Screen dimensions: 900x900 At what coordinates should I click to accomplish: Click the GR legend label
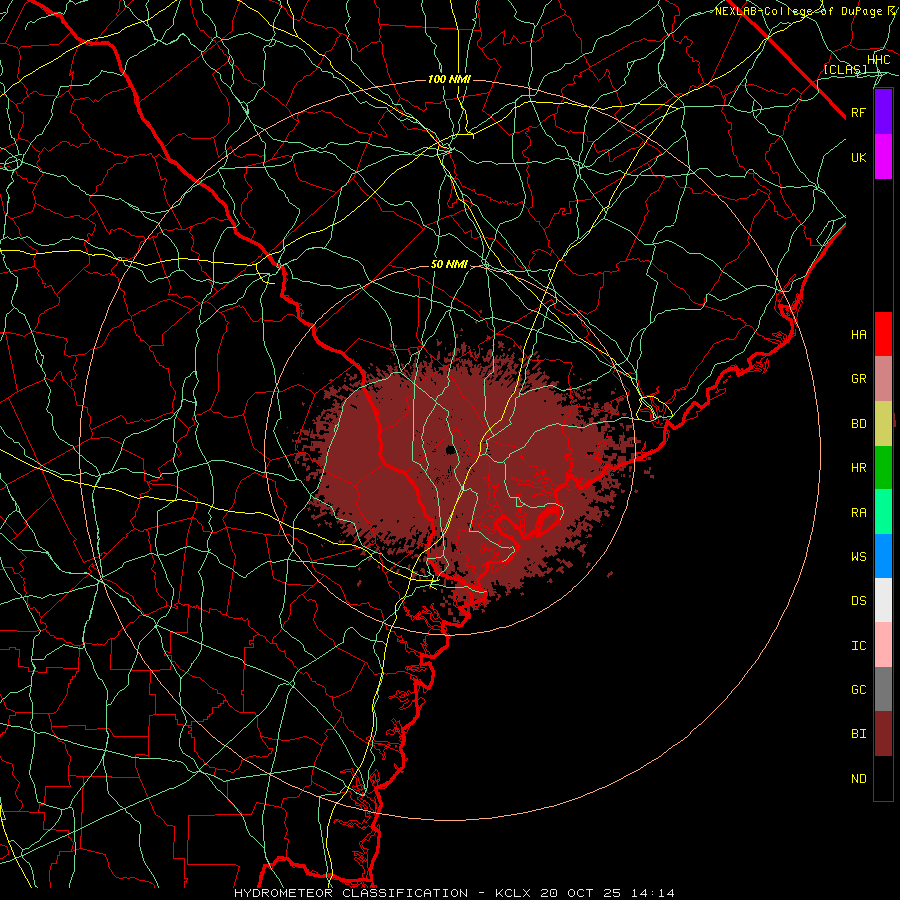pos(859,379)
